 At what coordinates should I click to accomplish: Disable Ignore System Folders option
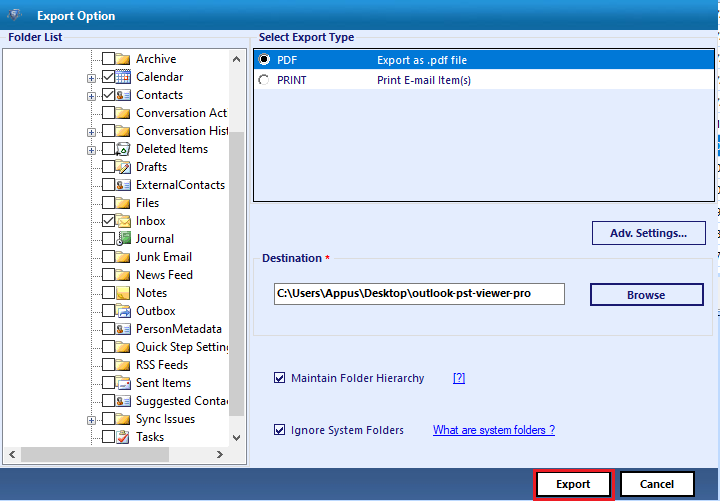pyautogui.click(x=280, y=430)
